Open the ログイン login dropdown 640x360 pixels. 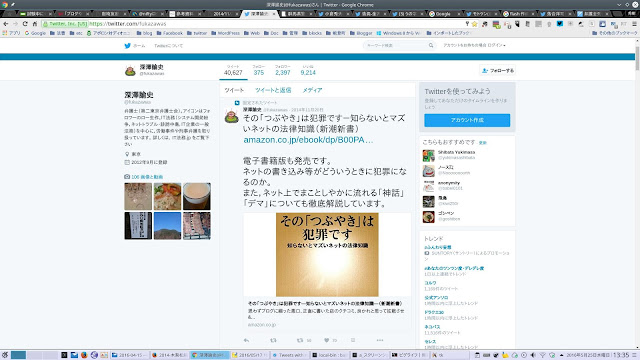pos(496,45)
